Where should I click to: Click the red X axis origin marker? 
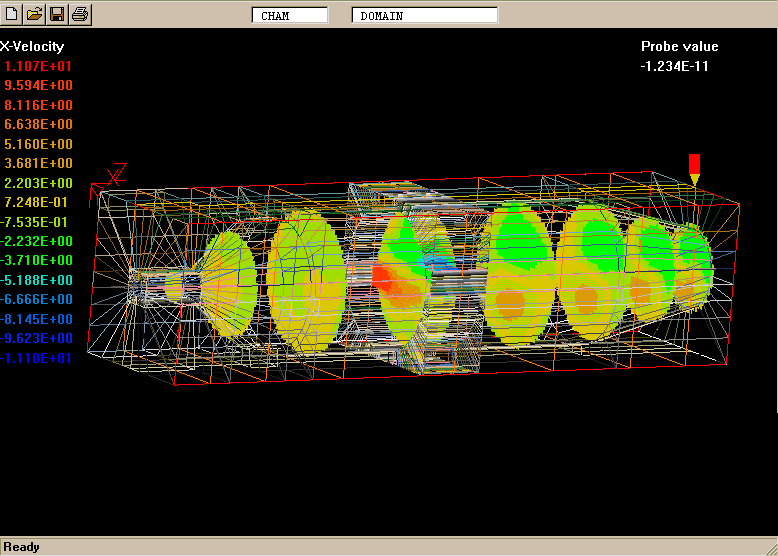click(x=115, y=175)
